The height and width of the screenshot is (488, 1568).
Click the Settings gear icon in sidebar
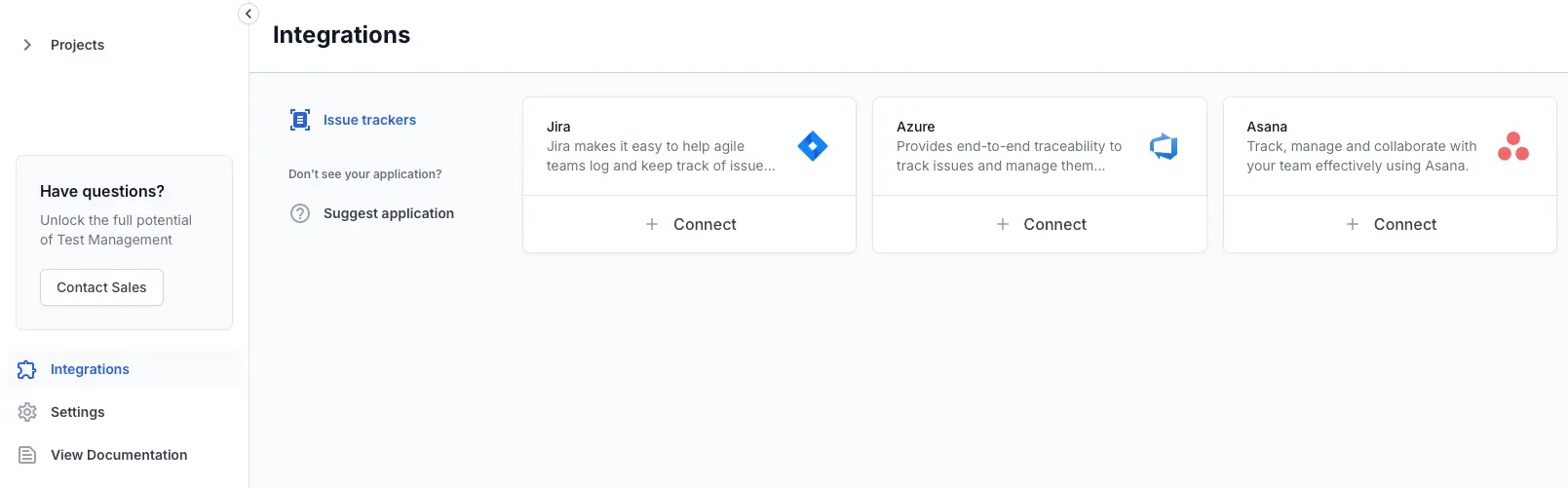click(27, 412)
